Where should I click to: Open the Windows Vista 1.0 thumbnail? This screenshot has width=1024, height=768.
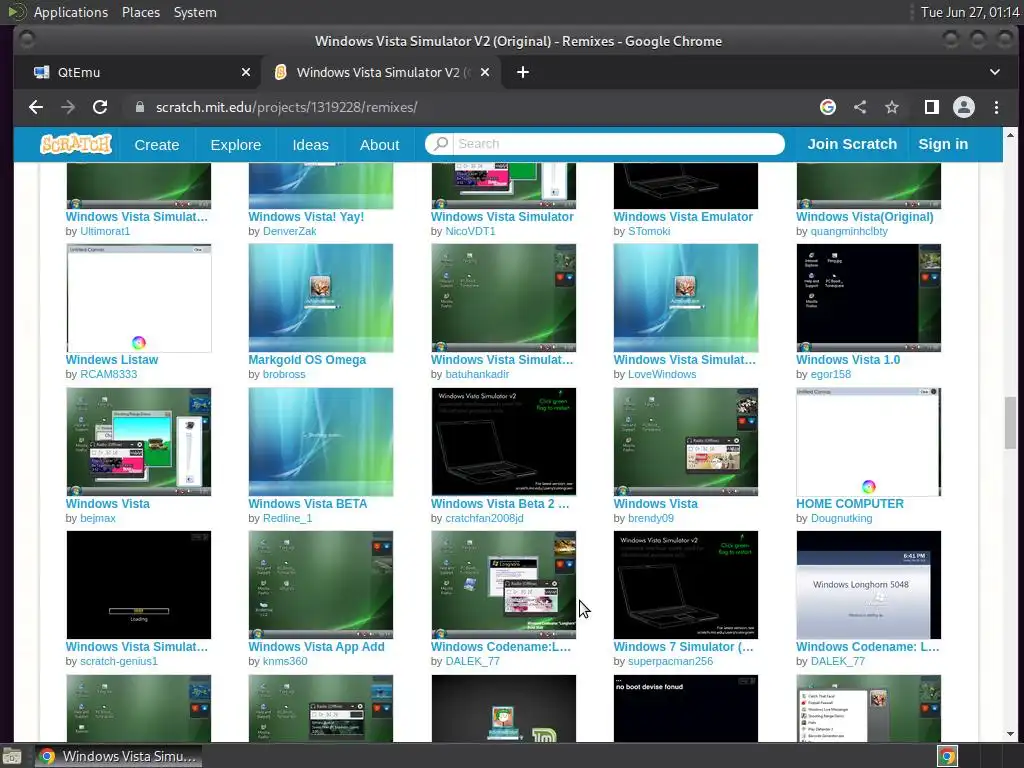(x=869, y=298)
